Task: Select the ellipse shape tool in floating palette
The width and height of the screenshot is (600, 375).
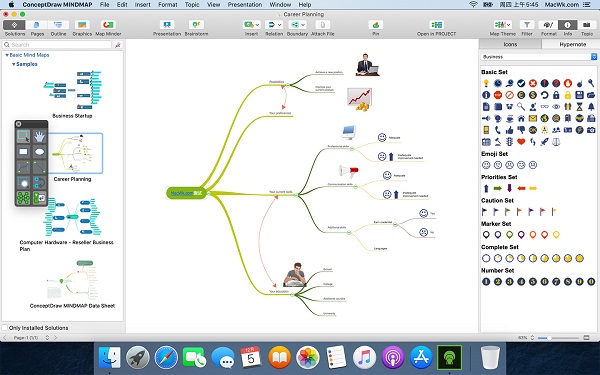Action: coord(39,152)
